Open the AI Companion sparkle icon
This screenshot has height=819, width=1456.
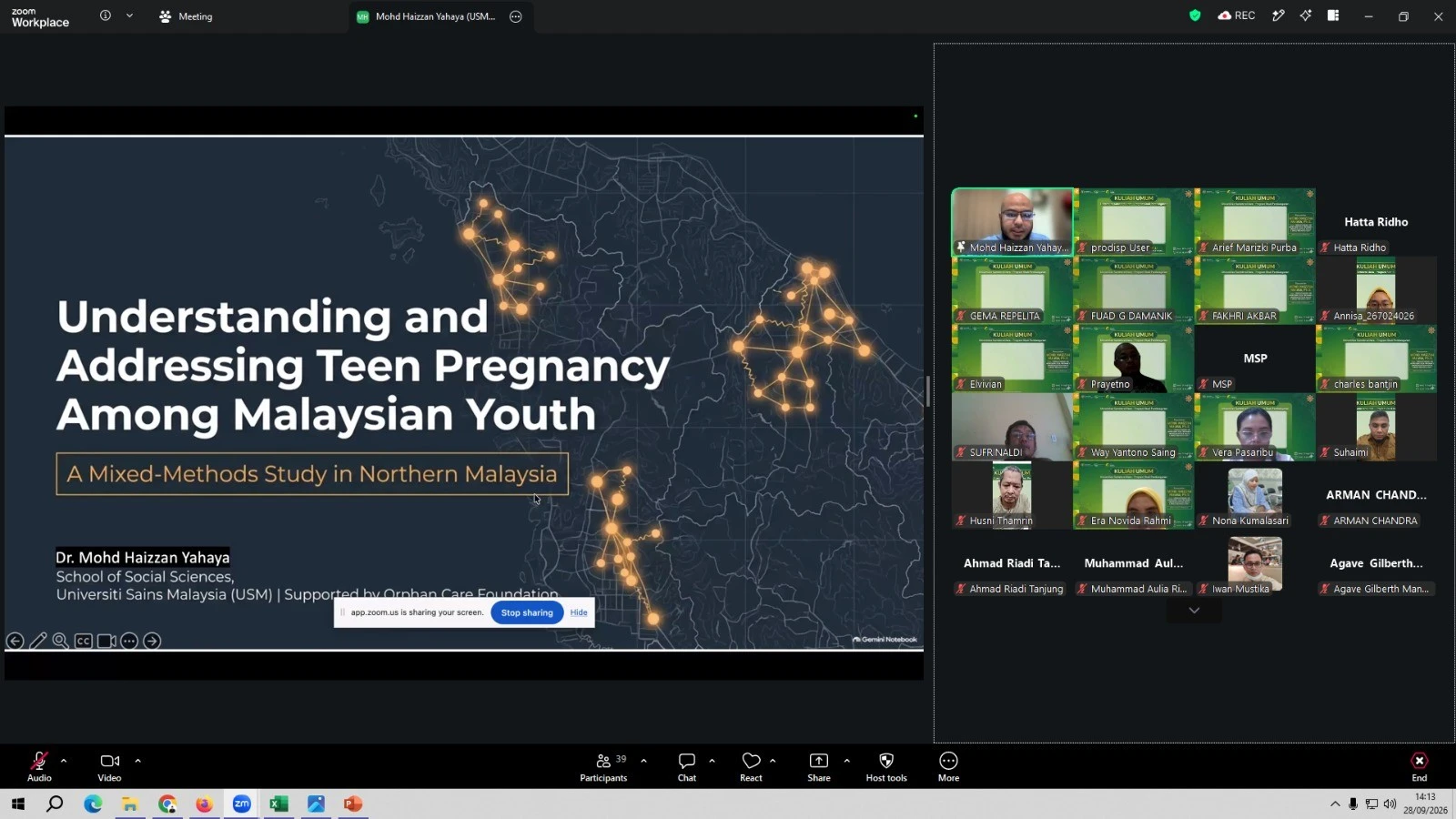[1306, 15]
